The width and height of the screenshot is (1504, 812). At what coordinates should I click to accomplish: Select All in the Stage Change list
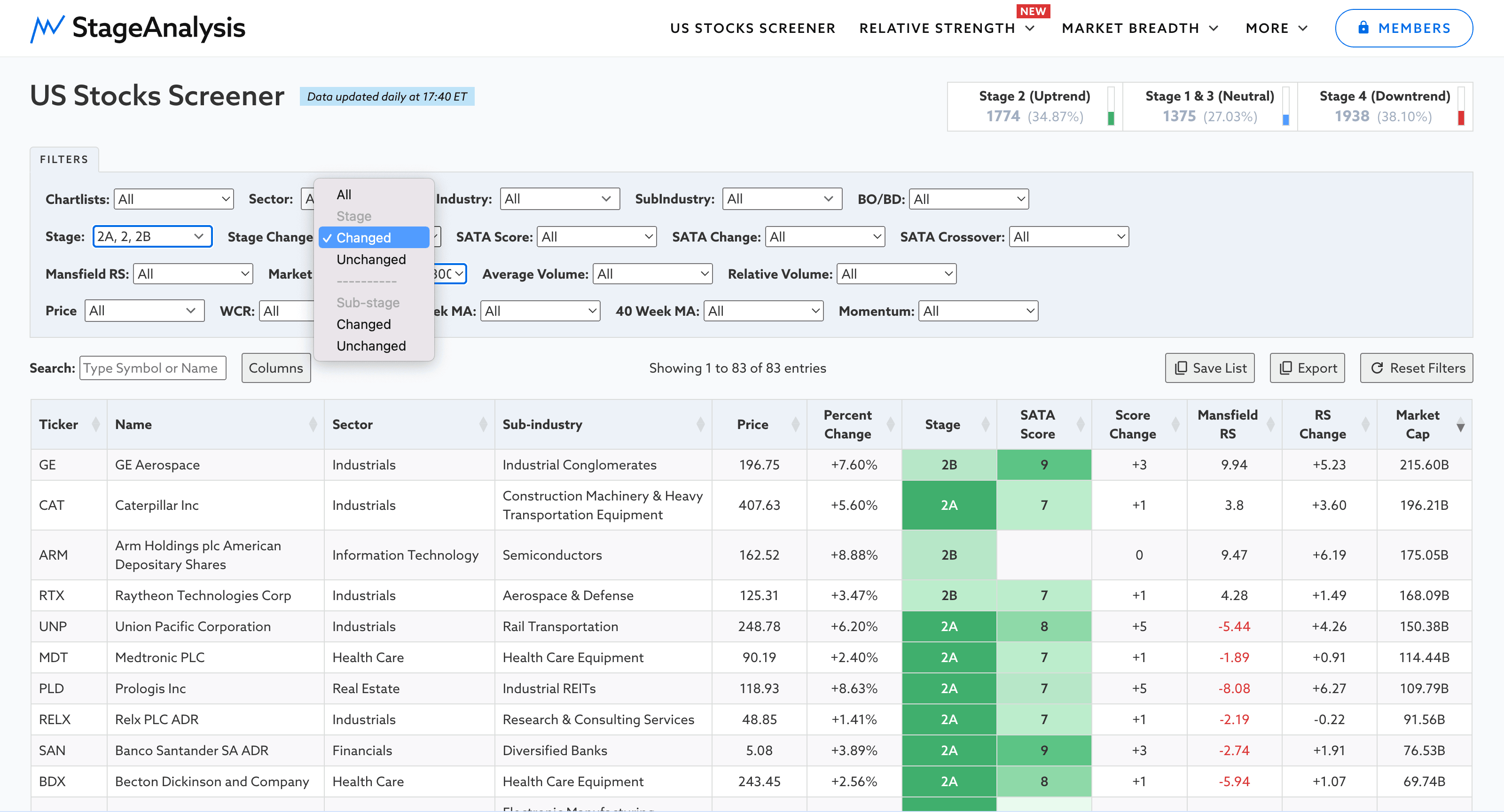pos(374,195)
